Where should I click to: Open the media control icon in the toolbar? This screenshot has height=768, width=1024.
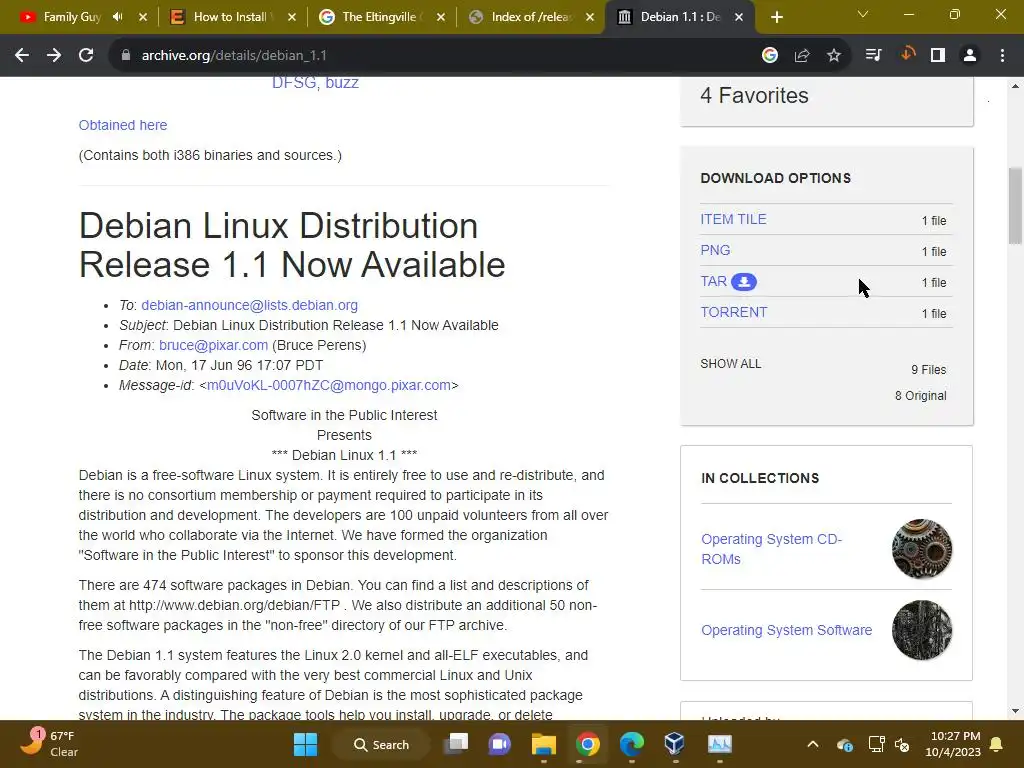pos(874,56)
